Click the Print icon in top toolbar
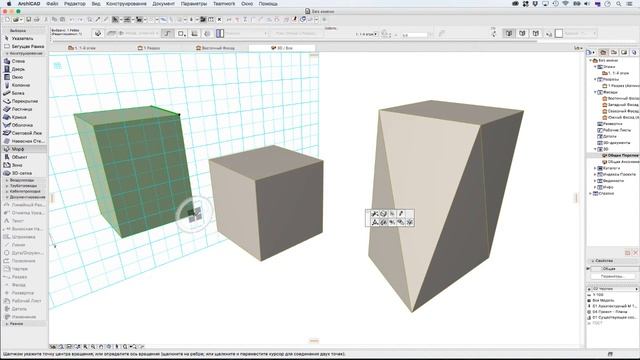The width and height of the screenshot is (640, 360). tap(36, 20)
